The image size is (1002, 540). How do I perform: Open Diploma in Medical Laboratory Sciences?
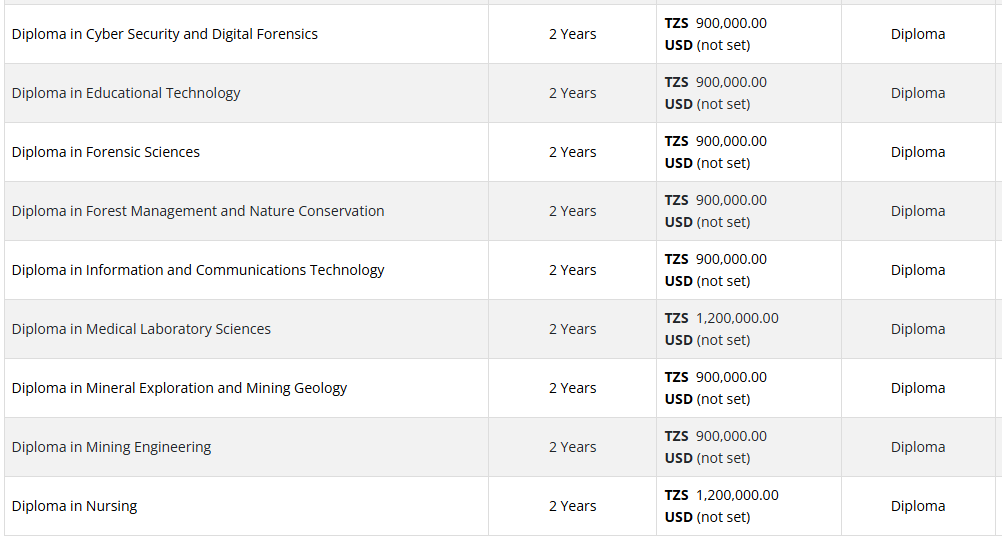pos(141,329)
